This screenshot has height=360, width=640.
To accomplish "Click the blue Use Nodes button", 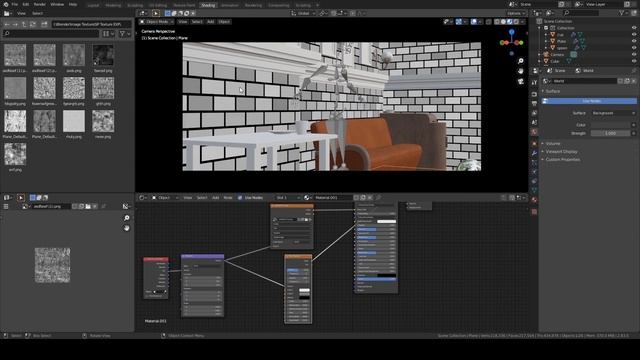I will pyautogui.click(x=589, y=101).
